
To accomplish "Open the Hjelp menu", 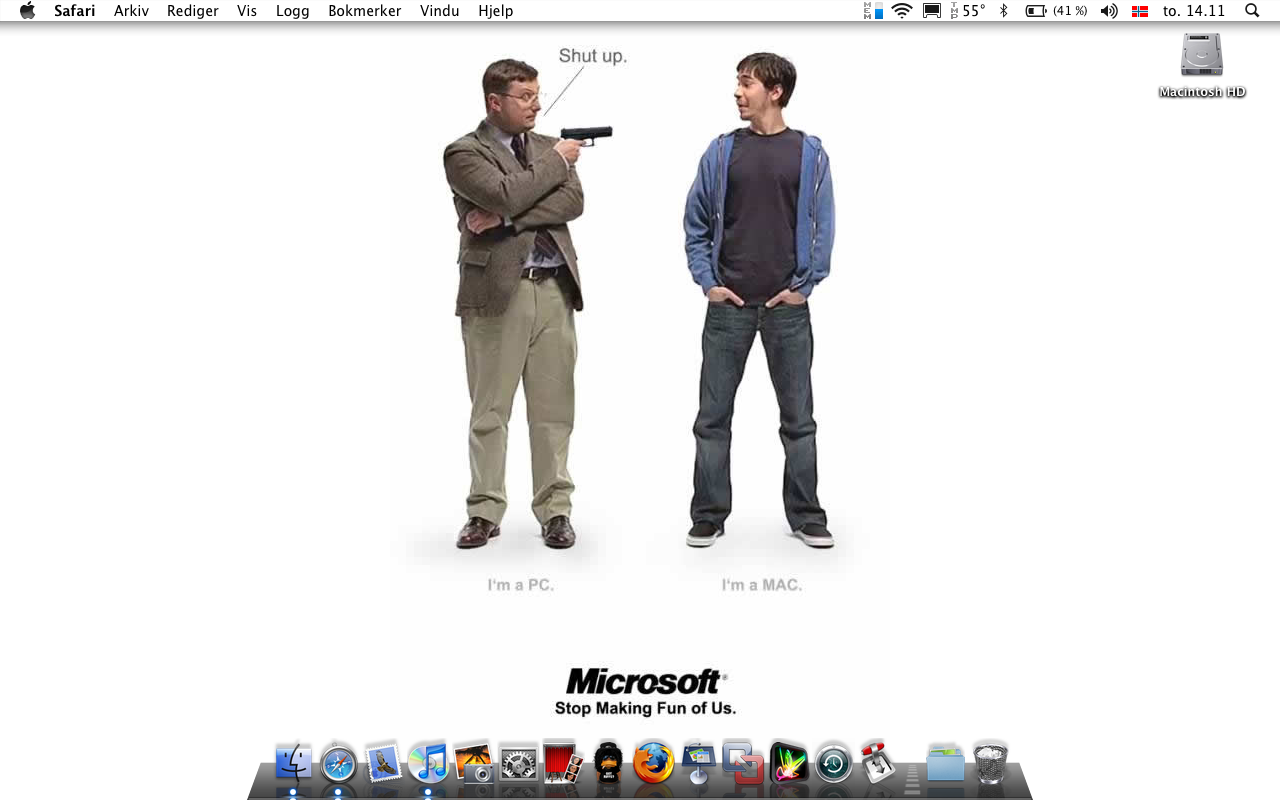I will [496, 11].
